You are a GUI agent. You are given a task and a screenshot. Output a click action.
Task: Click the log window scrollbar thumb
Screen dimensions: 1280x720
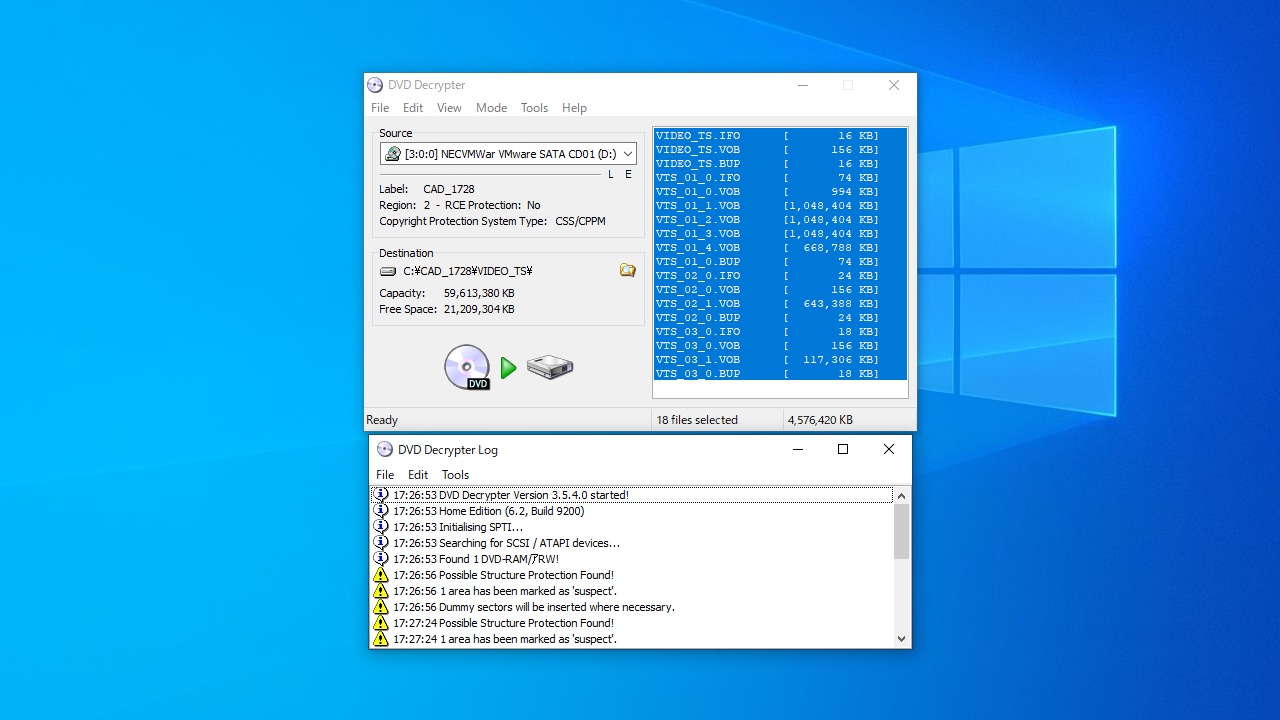pos(901,531)
